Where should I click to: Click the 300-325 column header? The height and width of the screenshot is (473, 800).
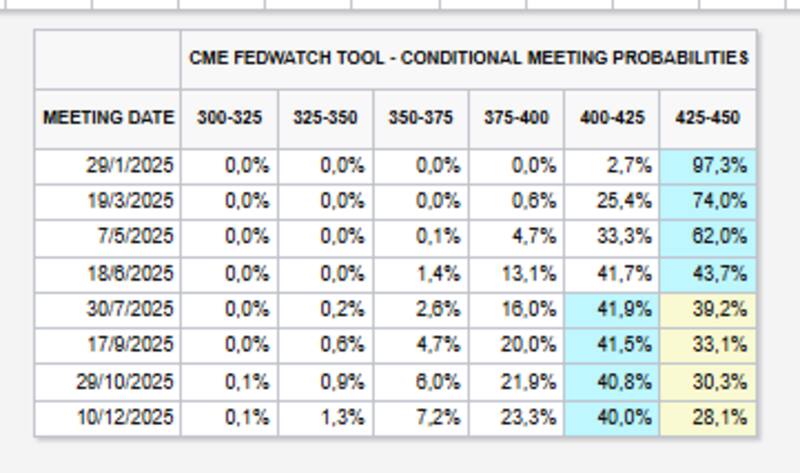(x=229, y=118)
